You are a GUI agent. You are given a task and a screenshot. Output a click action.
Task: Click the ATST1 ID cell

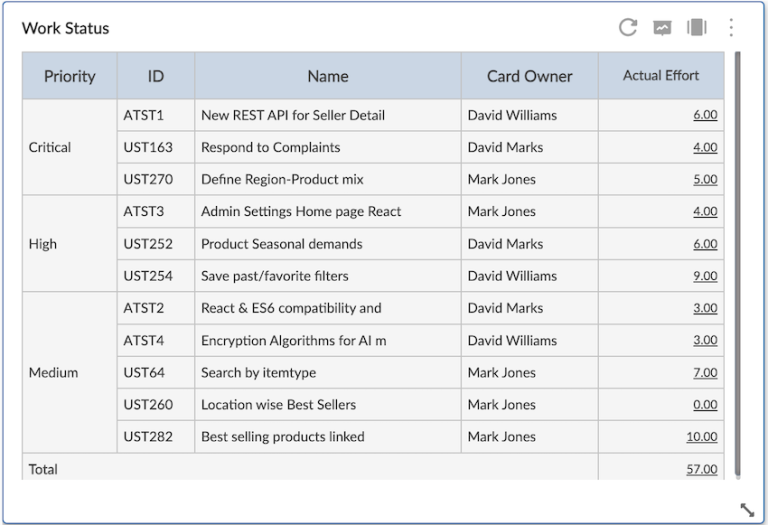(x=156, y=115)
